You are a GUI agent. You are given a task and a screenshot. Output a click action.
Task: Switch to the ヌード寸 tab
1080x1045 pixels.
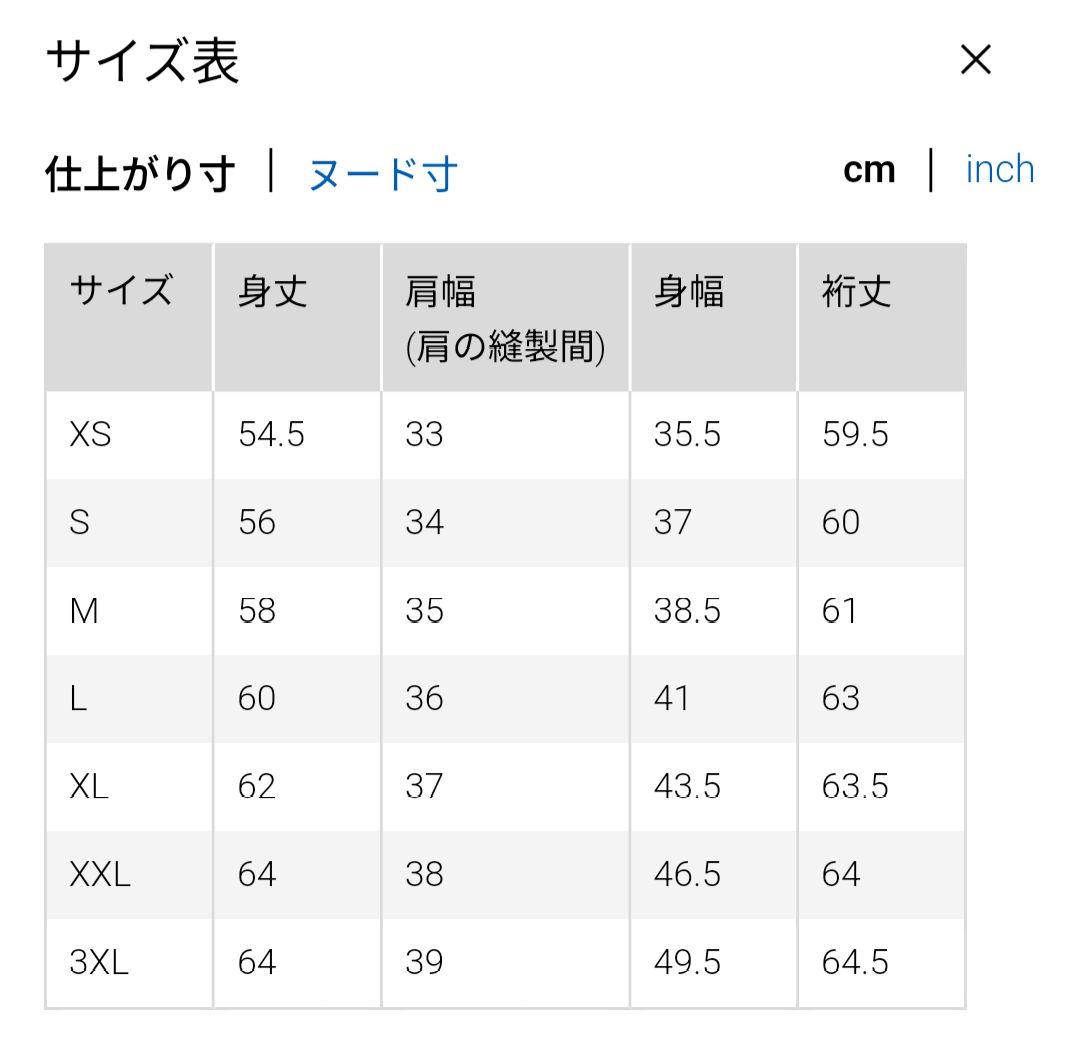[382, 173]
